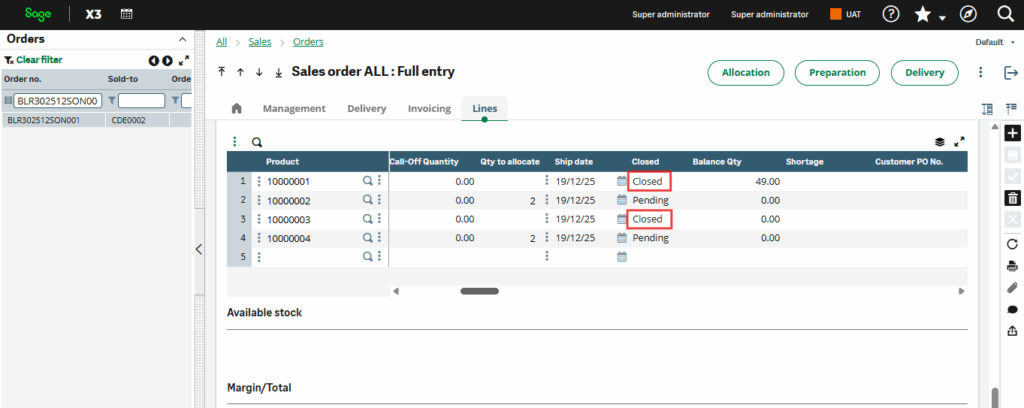Switch to the Management tab
Screen dimensions: 1024x408
[294, 108]
